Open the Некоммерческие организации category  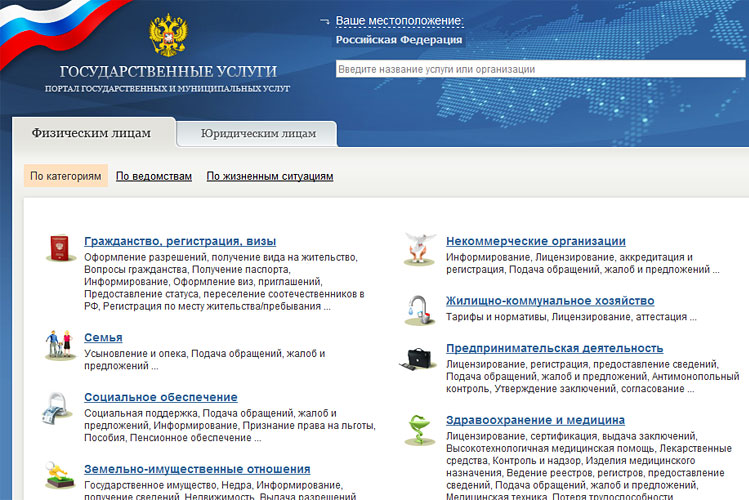[536, 241]
